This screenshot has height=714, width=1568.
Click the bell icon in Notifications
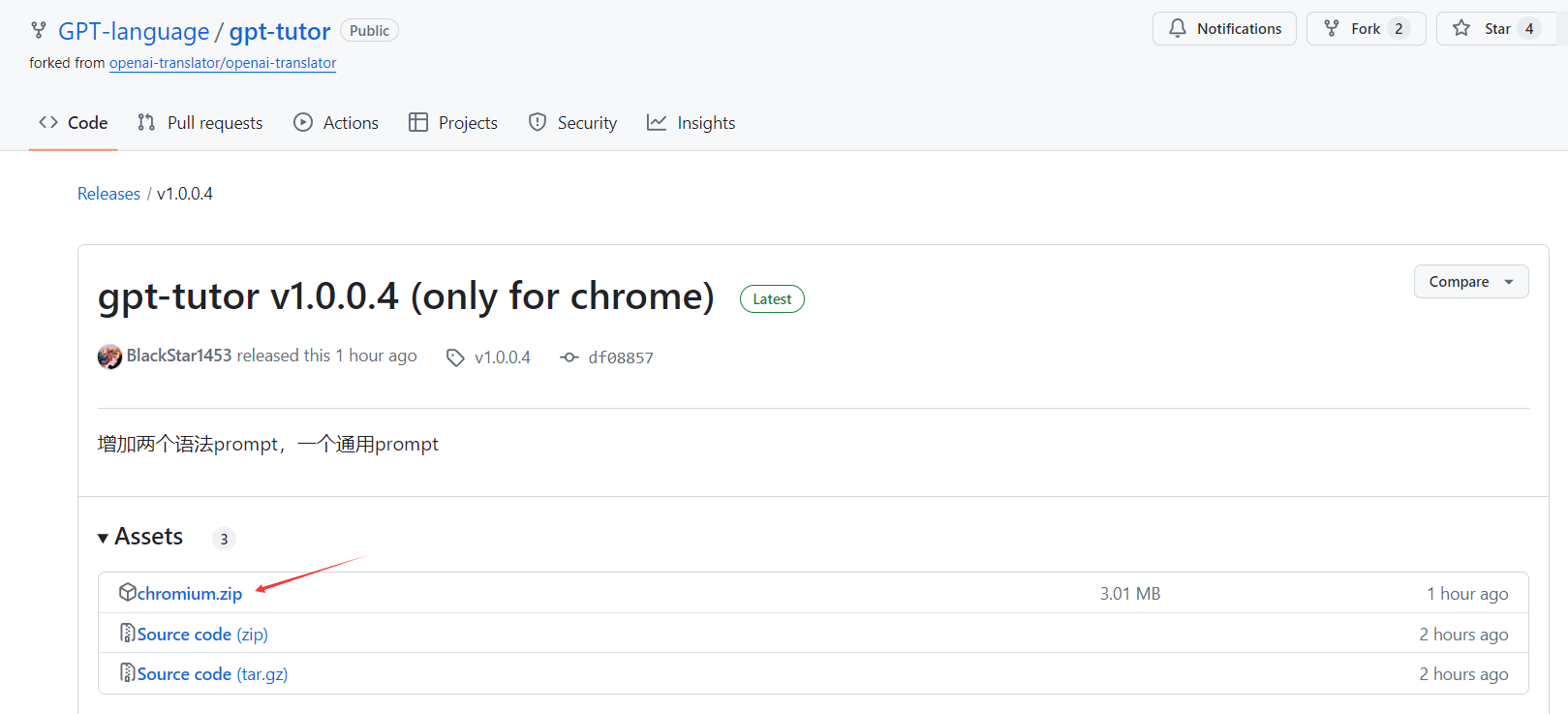1178,28
